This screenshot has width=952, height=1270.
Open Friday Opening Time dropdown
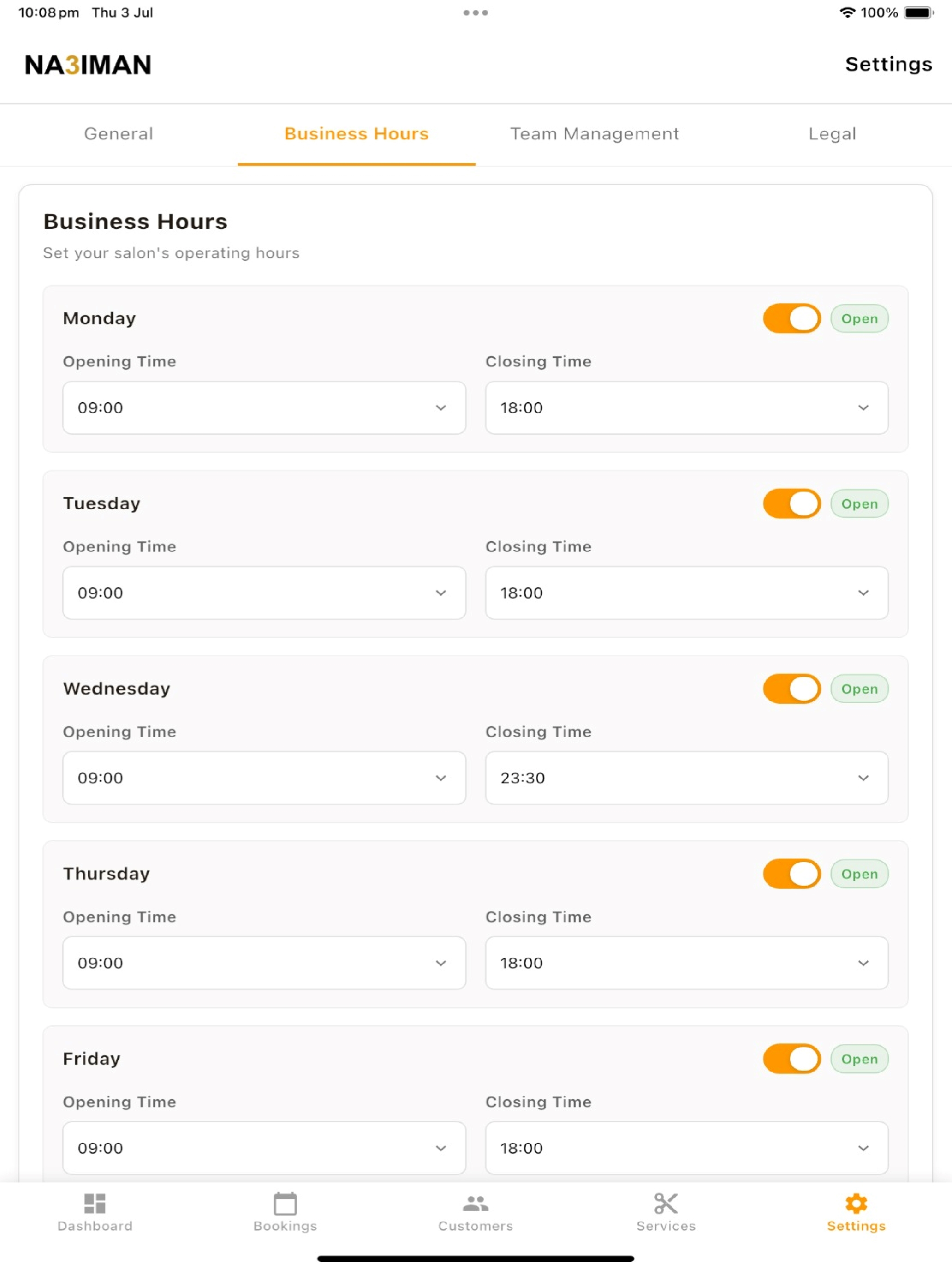(264, 1148)
